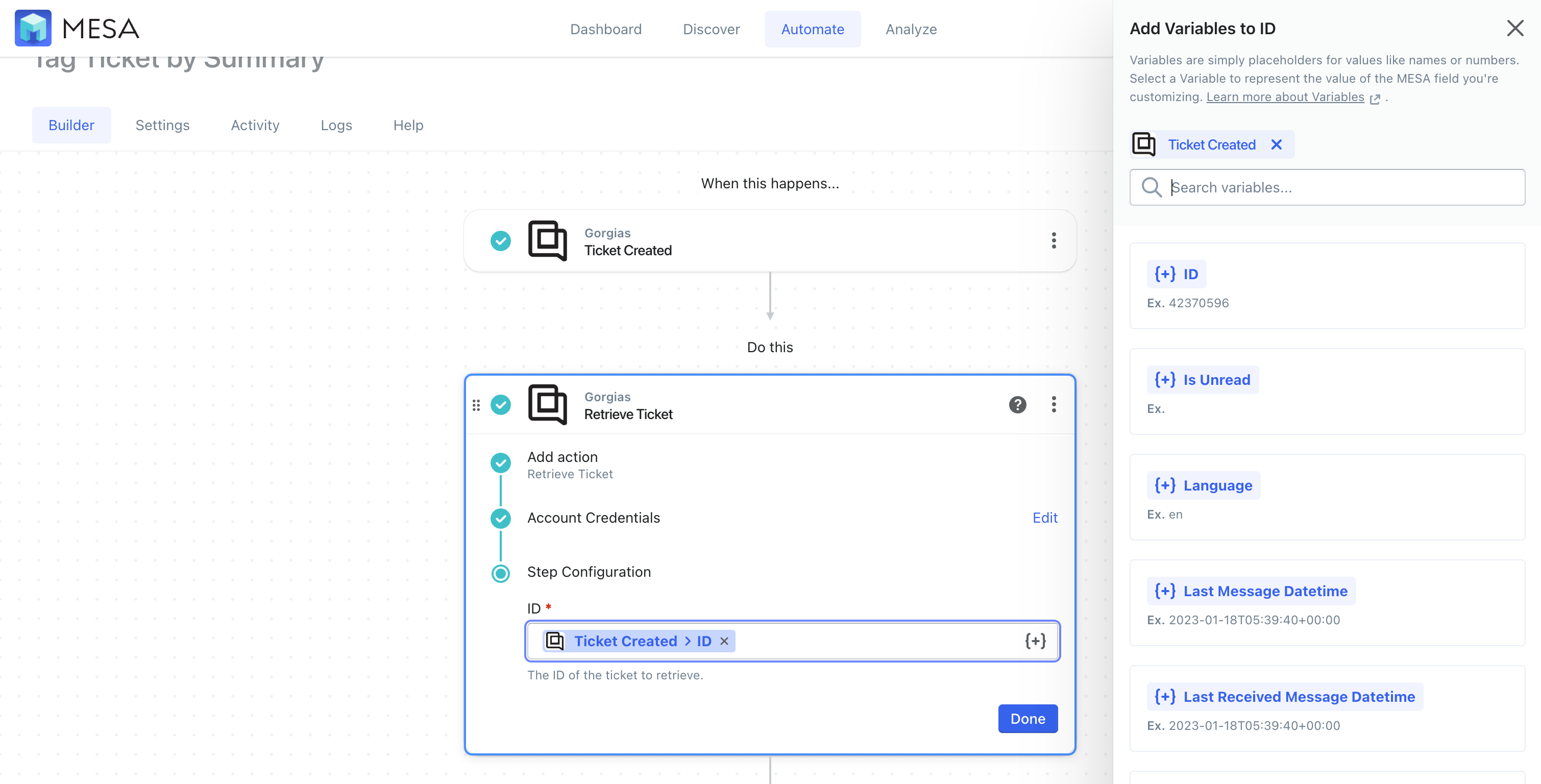Click the Done button

(x=1027, y=719)
